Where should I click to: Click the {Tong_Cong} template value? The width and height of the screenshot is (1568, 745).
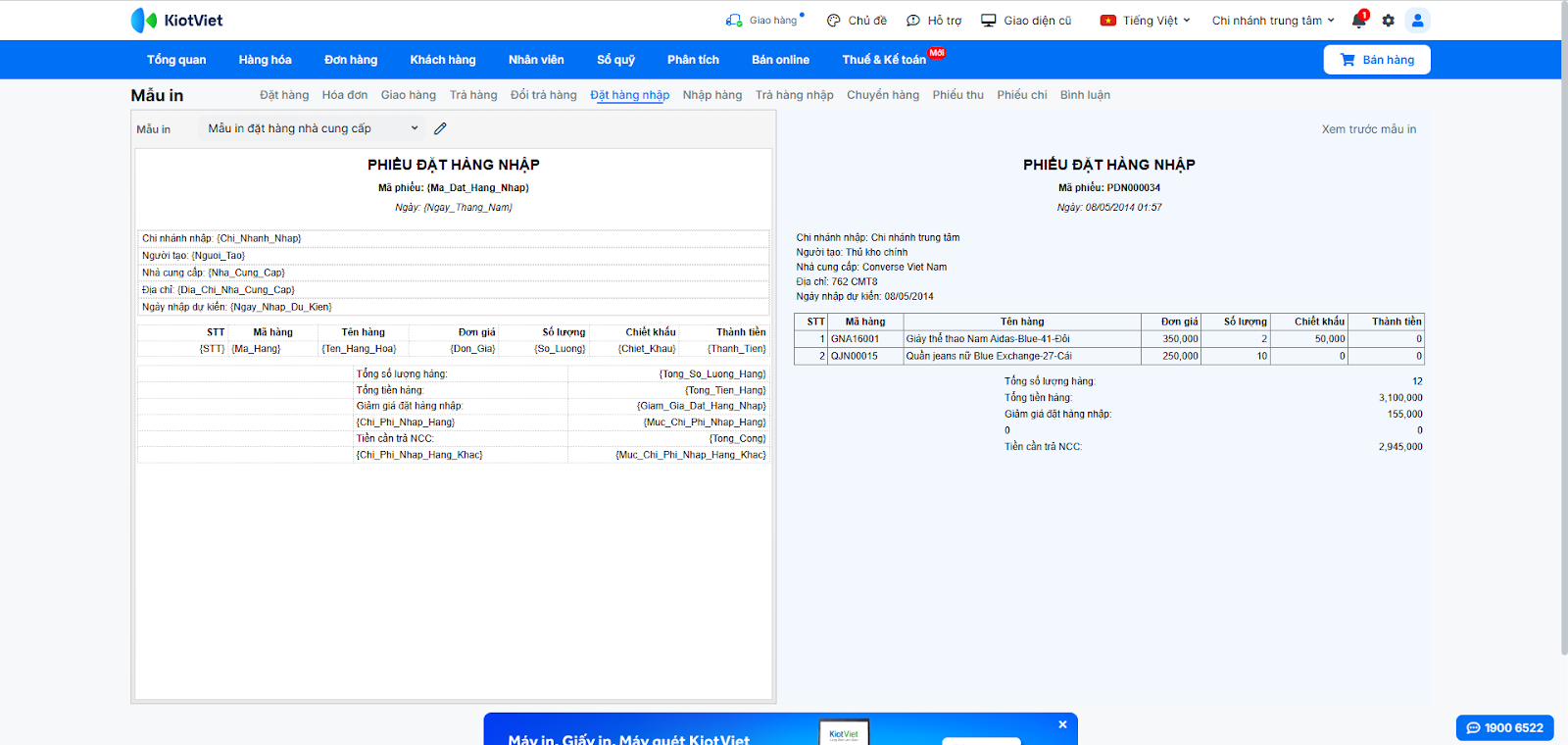tap(738, 439)
